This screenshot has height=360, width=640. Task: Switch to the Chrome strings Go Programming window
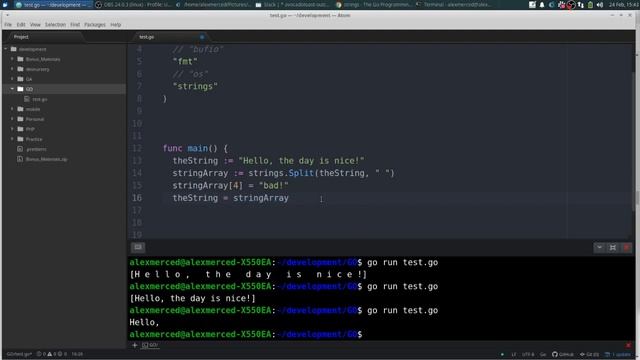(373, 5)
